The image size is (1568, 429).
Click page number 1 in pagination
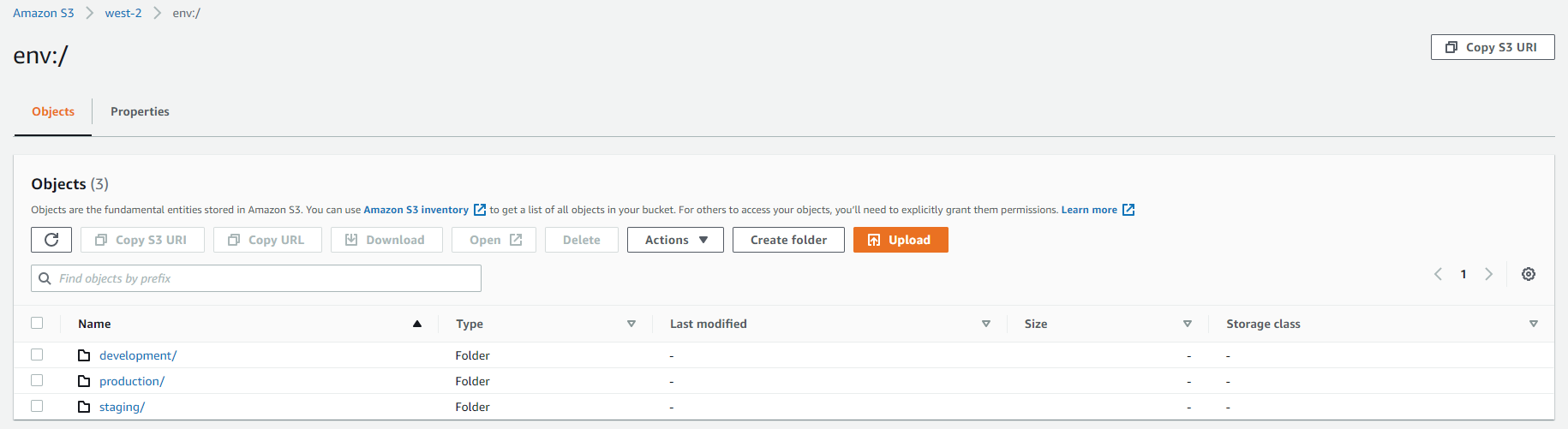[x=1463, y=274]
